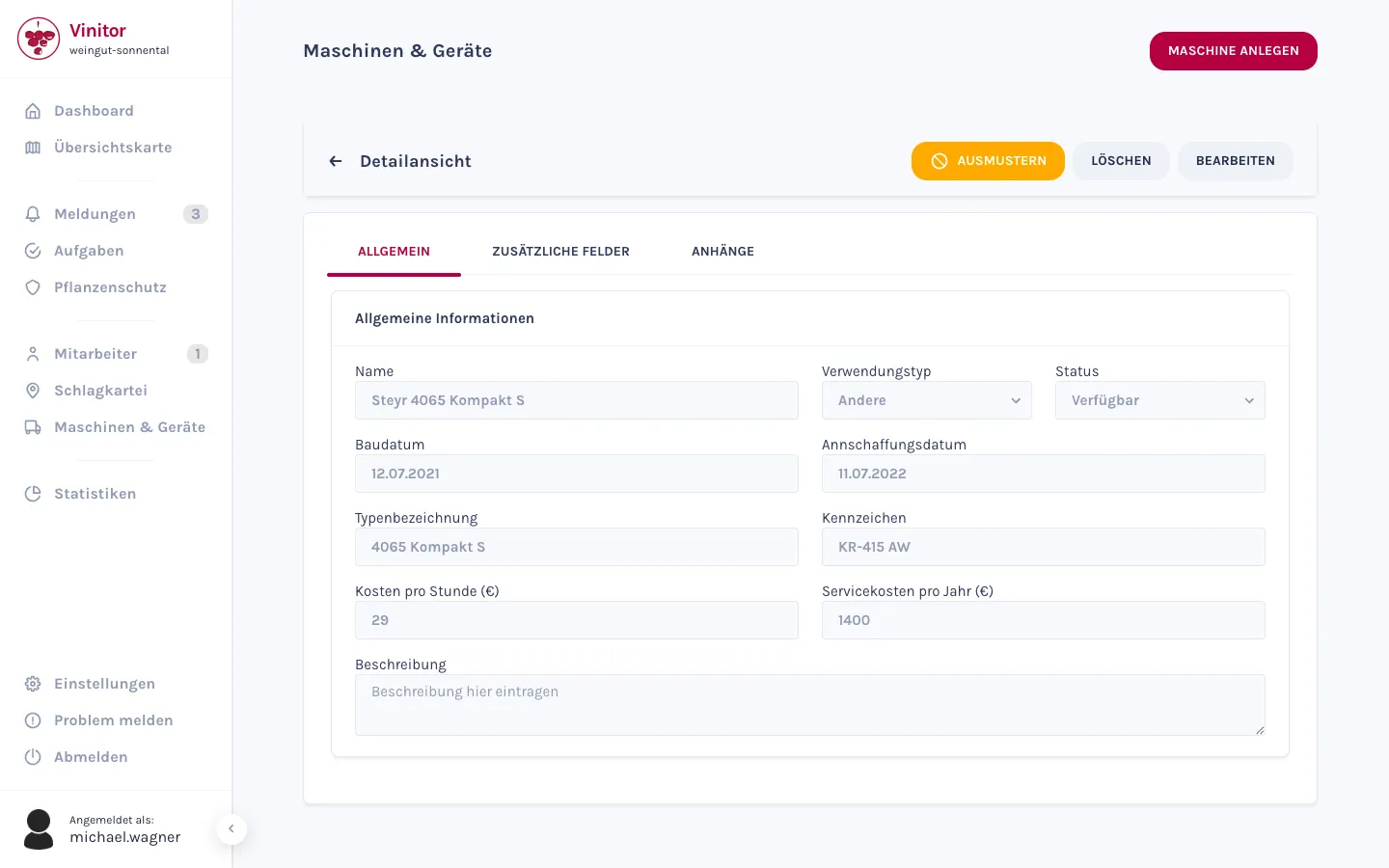Click the Abmelden power icon

(33, 757)
